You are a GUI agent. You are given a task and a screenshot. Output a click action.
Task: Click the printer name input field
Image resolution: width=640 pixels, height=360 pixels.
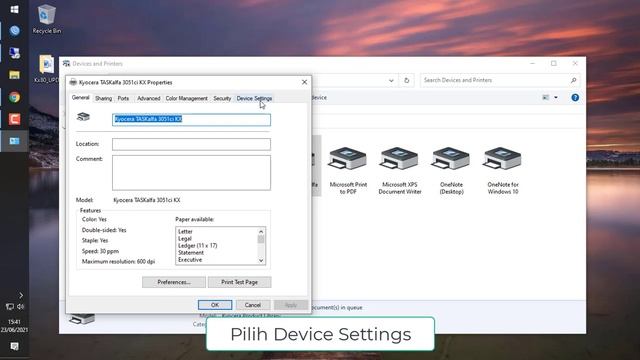coord(191,120)
